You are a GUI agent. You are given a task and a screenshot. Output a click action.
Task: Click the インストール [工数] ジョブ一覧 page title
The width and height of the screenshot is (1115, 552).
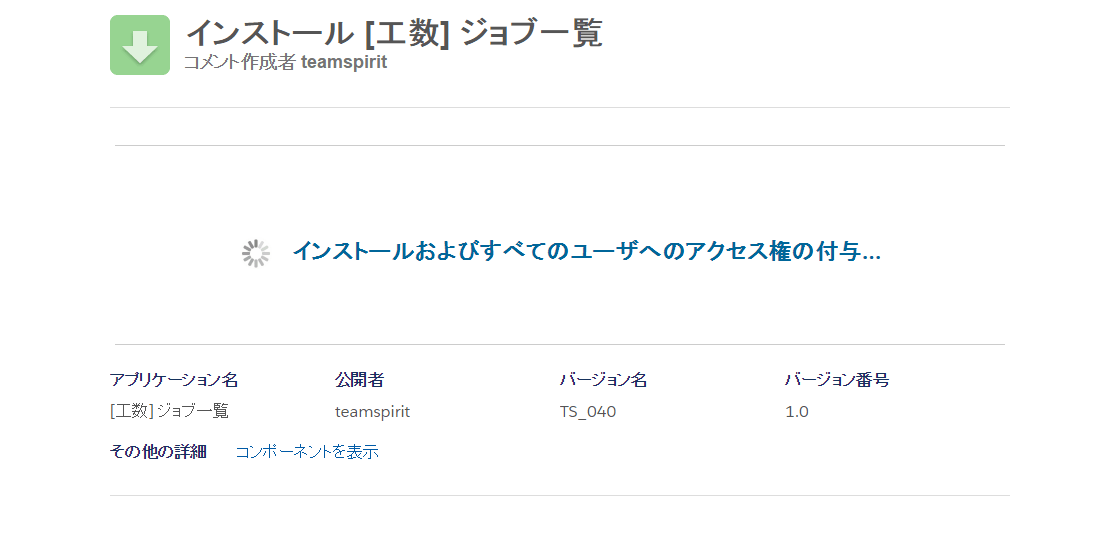point(394,32)
